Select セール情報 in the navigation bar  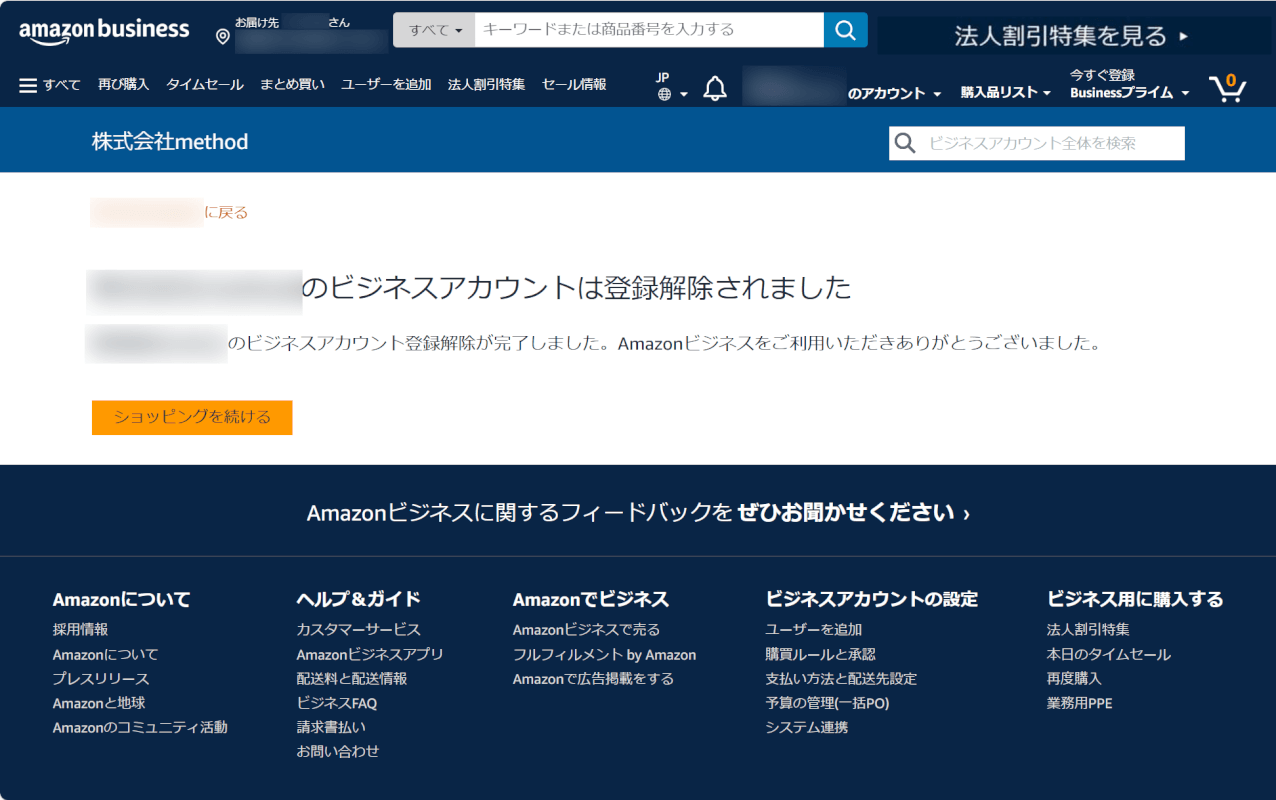574,85
